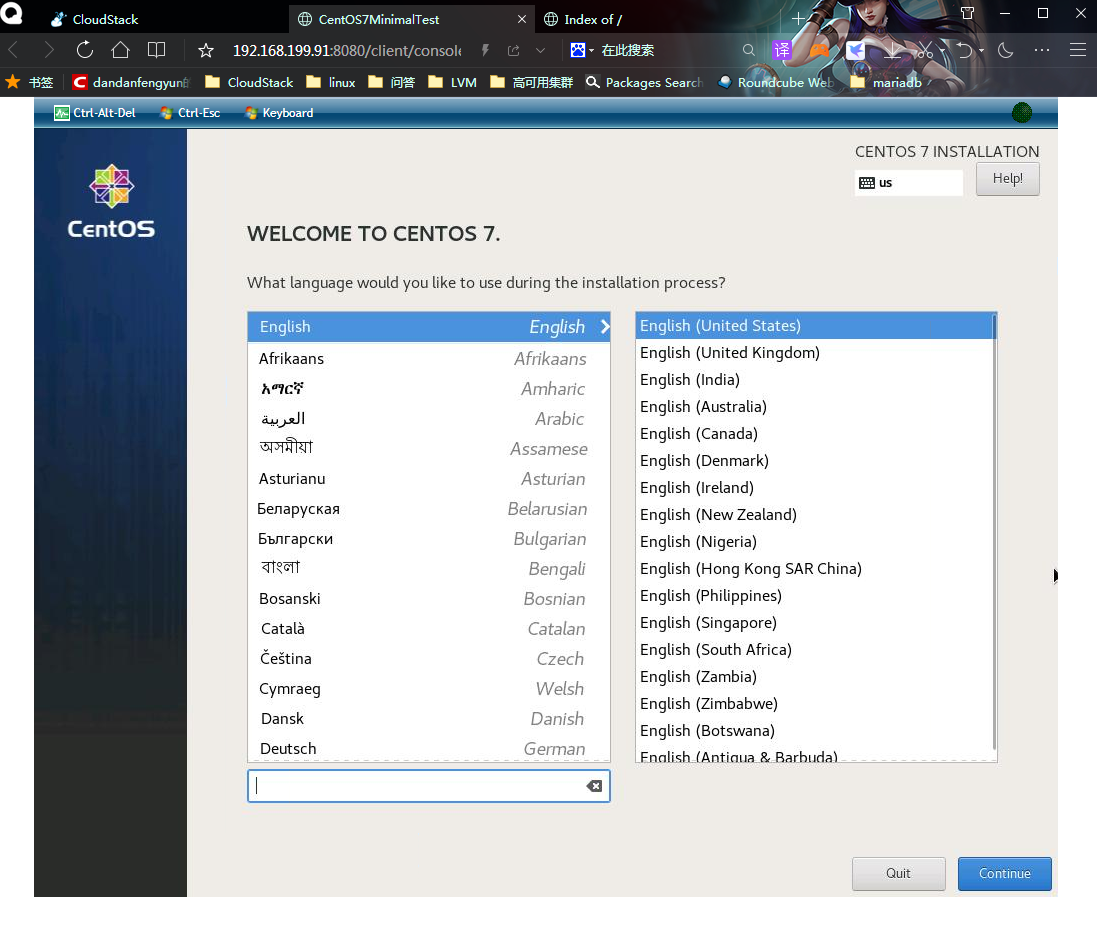Bookmark the page with the star icon
Viewport: 1097px width, 943px height.
point(206,50)
